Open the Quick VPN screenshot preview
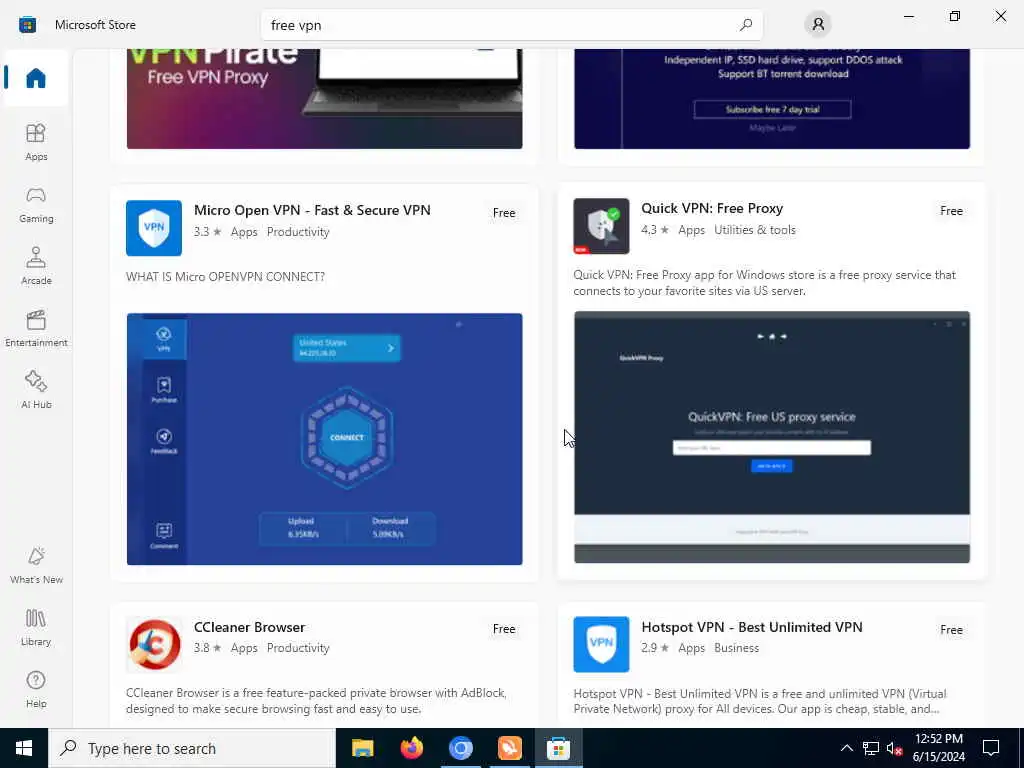The width and height of the screenshot is (1024, 768). click(772, 437)
